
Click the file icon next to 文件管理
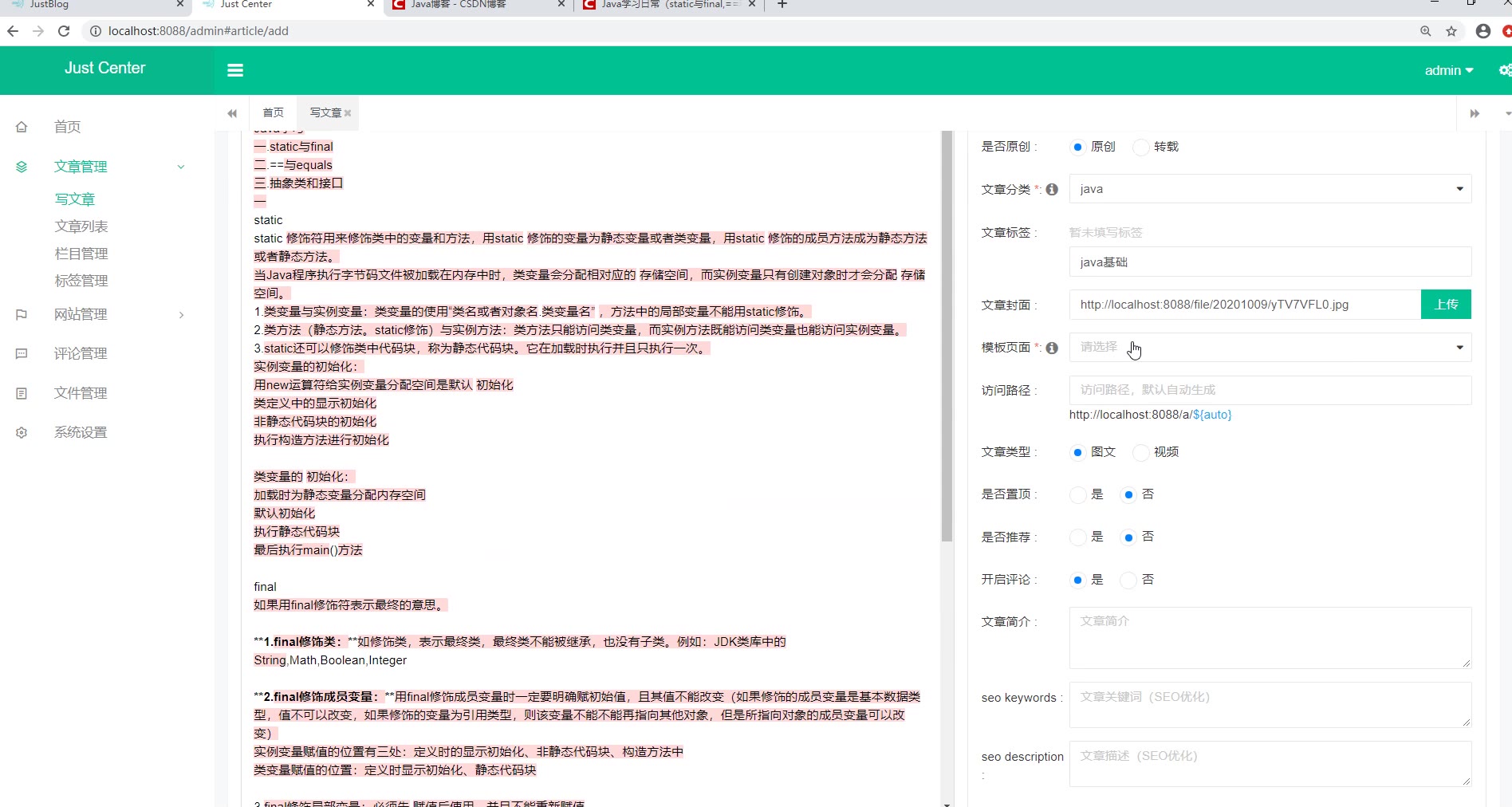pos(22,393)
